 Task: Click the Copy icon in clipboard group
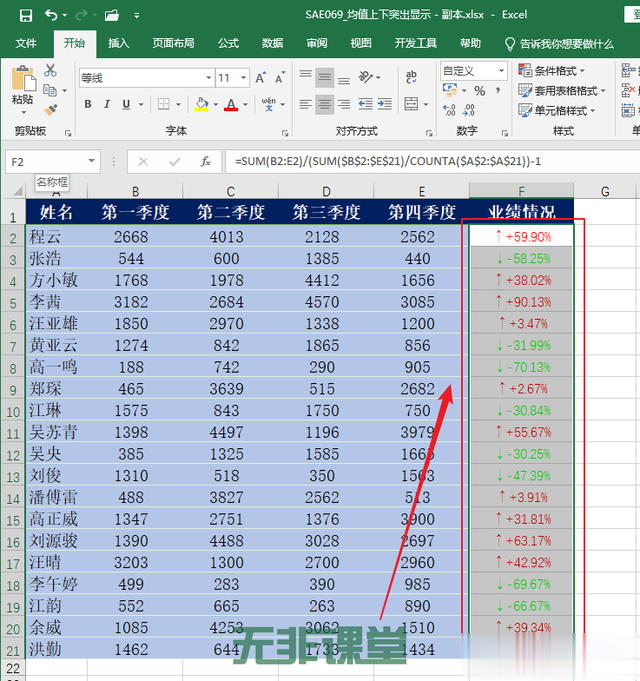point(50,90)
